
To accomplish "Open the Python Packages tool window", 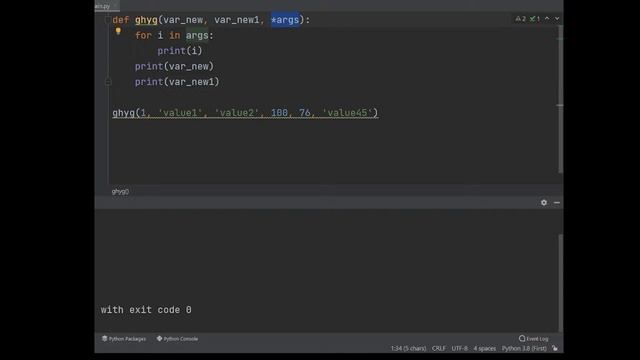I will point(124,339).
